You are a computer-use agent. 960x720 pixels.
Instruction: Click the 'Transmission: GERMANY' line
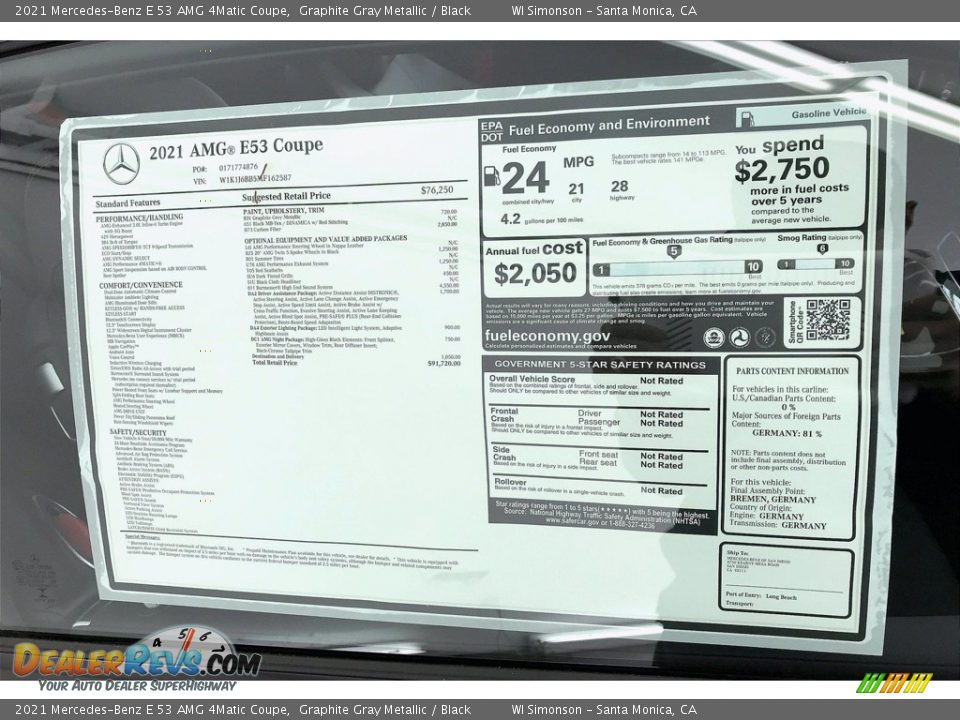coord(778,525)
